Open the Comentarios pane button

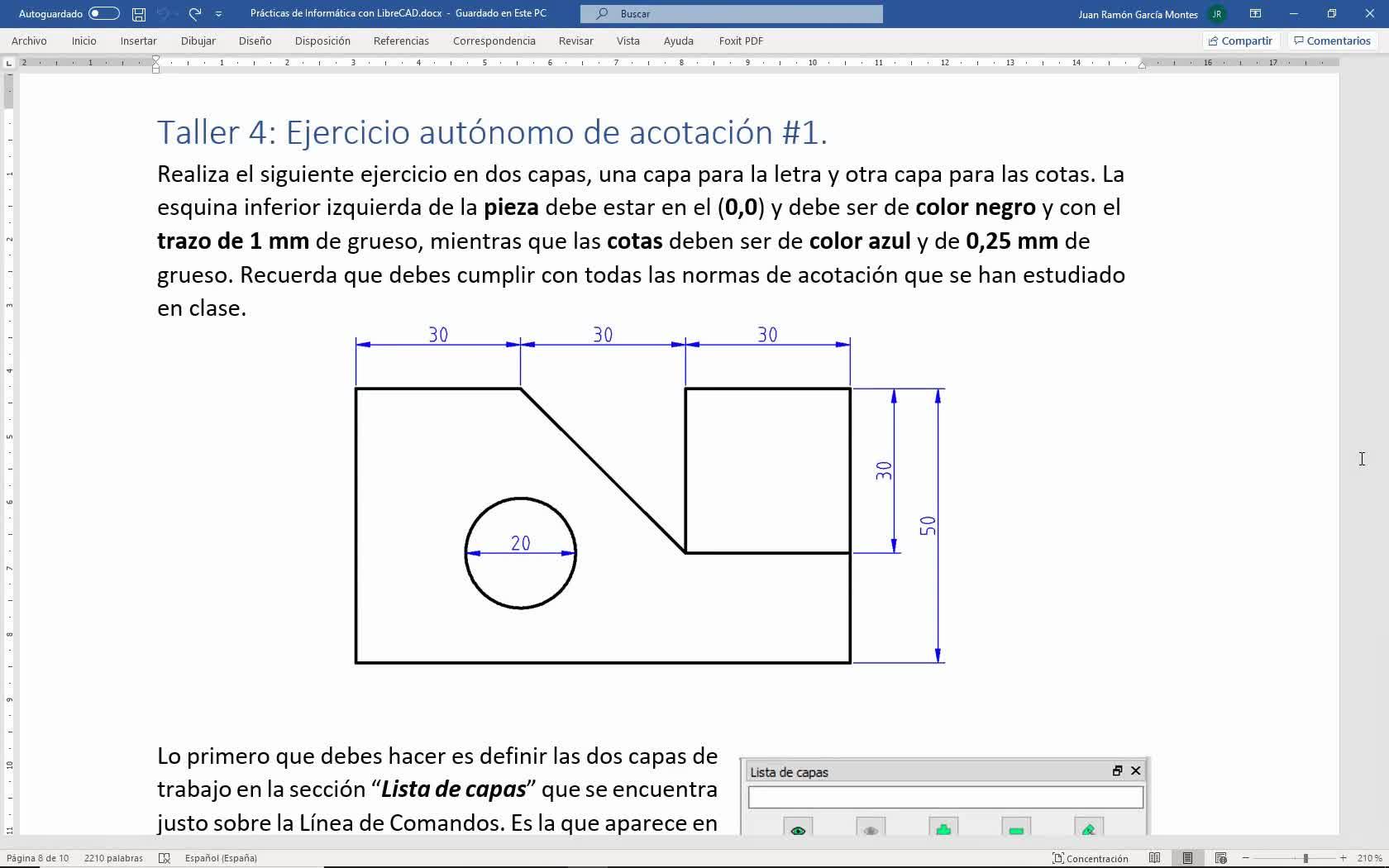click(x=1332, y=41)
